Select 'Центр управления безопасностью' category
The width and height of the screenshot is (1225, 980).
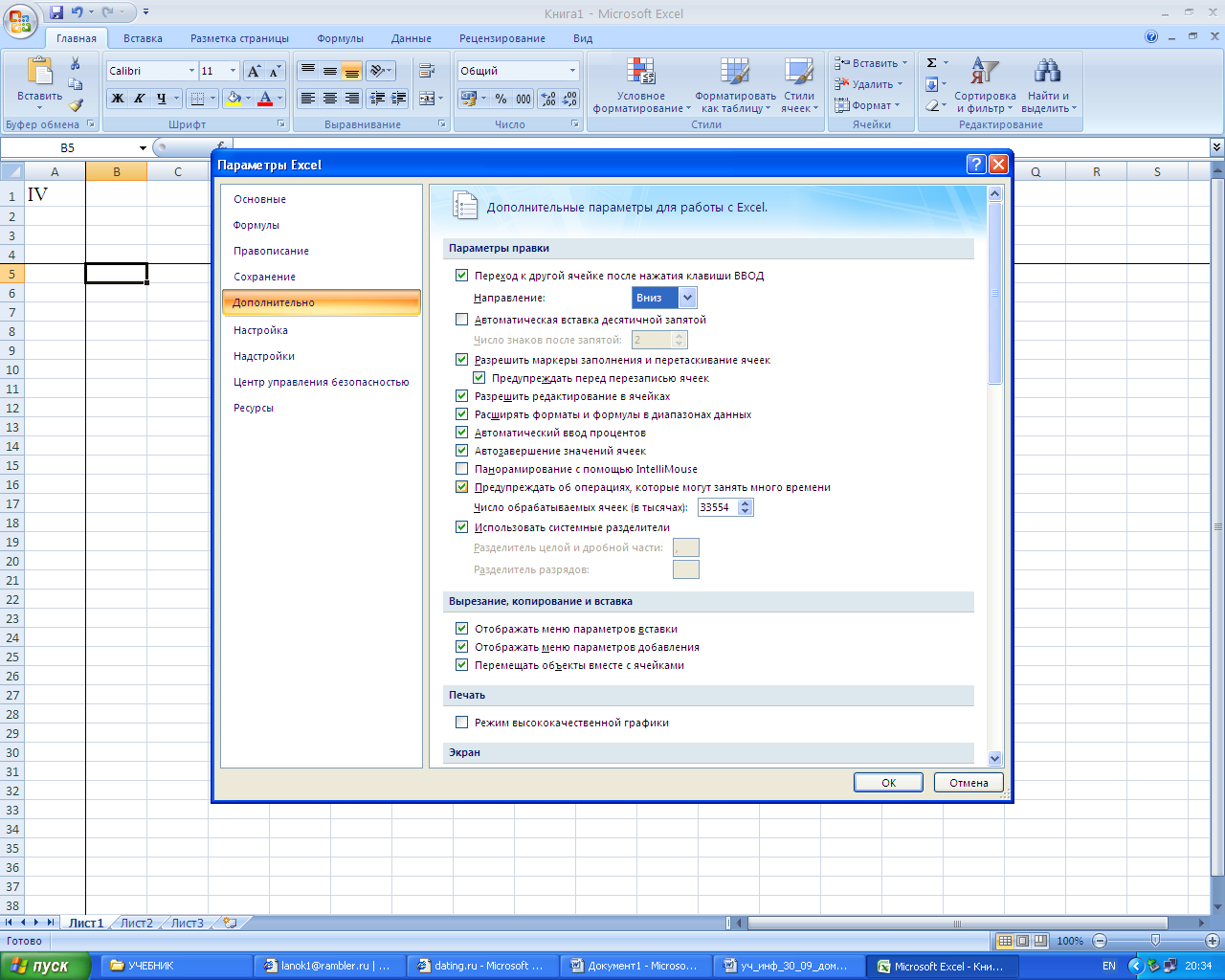(321, 382)
